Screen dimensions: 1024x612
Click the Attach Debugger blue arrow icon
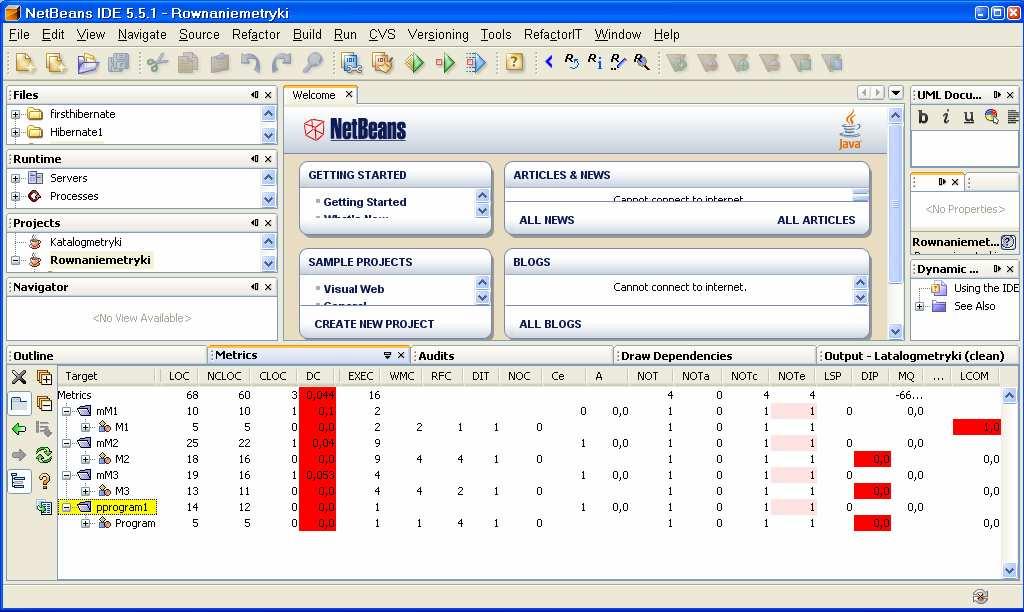(476, 63)
